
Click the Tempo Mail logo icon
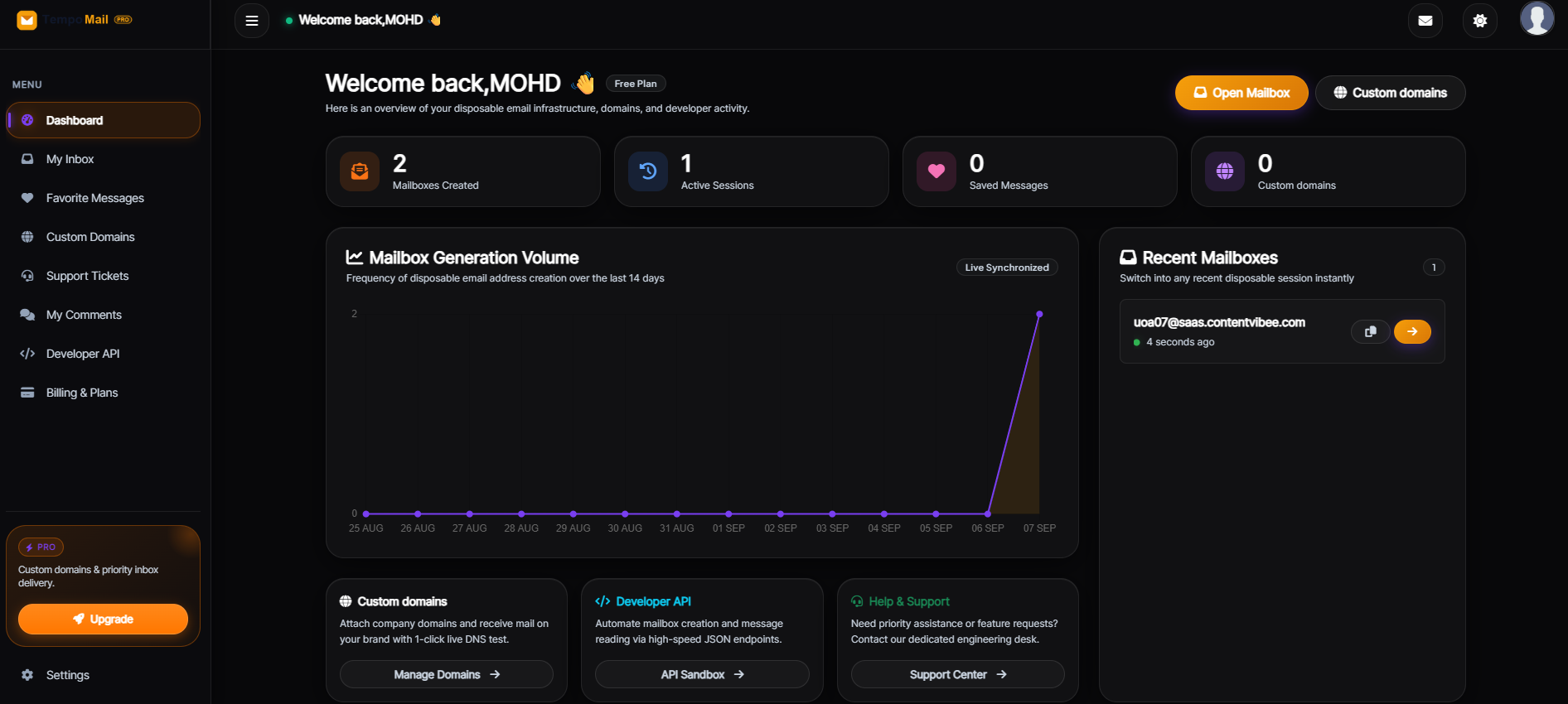point(27,20)
